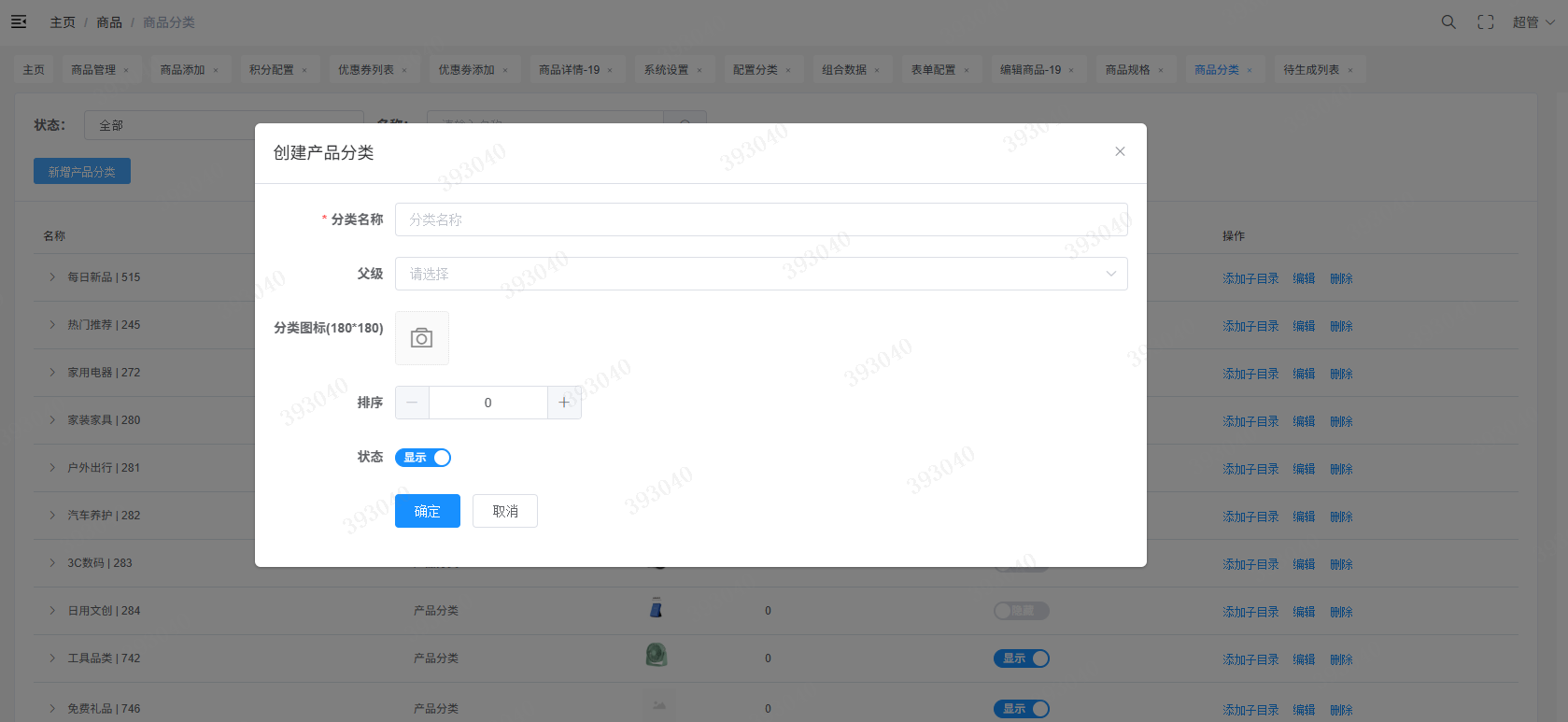This screenshot has width=1568, height=722.
Task: Close the 配置分类 tab
Action: [x=788, y=70]
